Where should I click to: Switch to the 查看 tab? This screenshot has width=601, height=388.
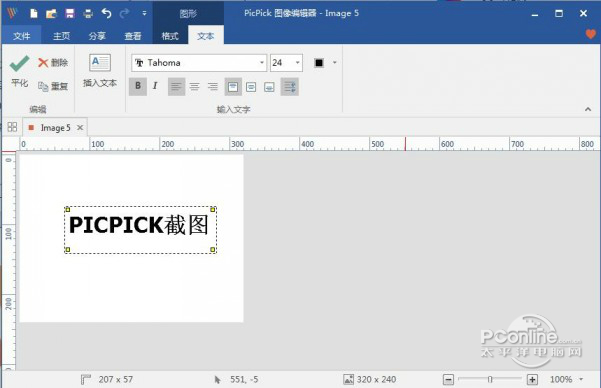tap(133, 36)
